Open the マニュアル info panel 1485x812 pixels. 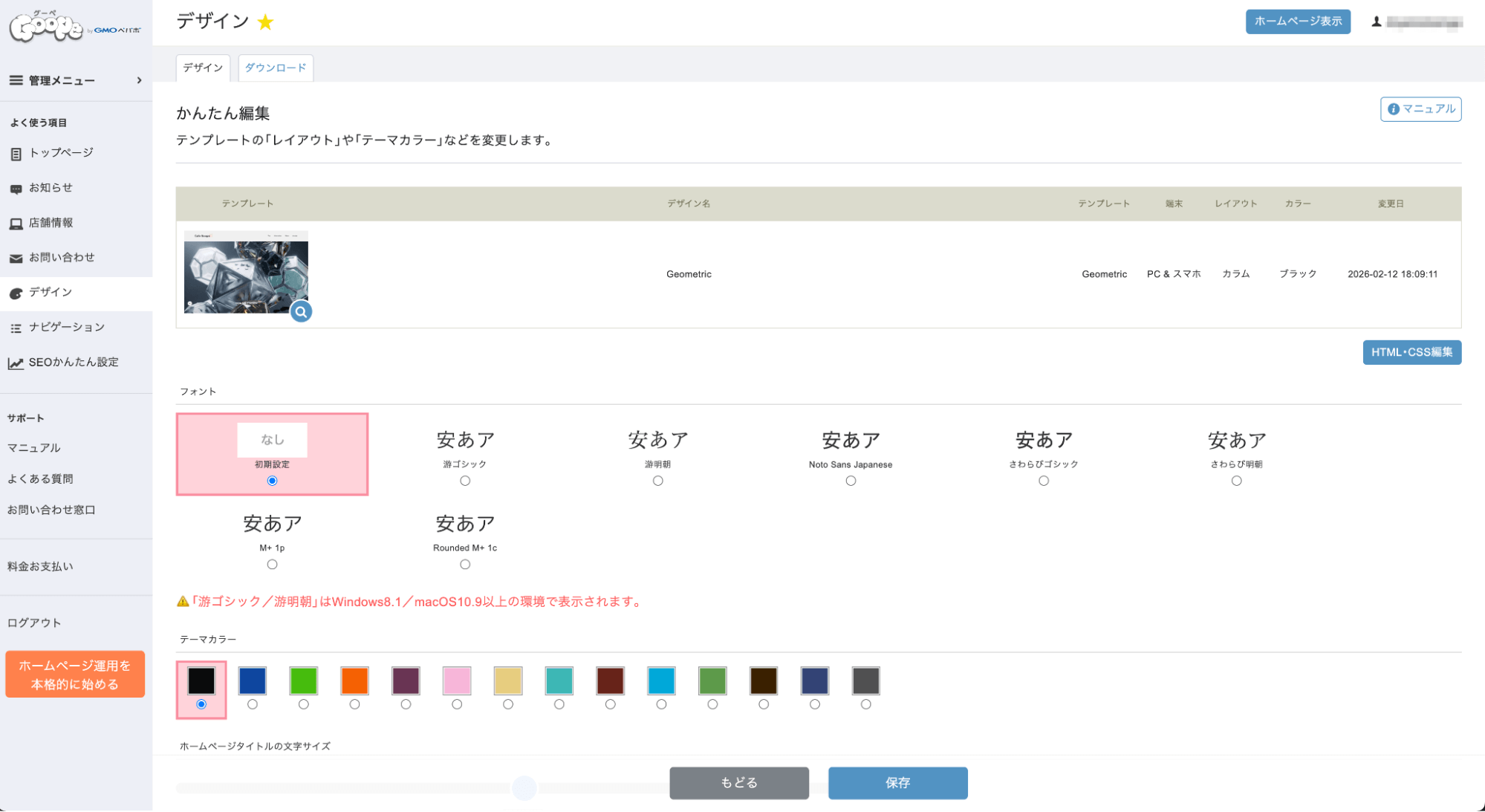(x=1420, y=108)
